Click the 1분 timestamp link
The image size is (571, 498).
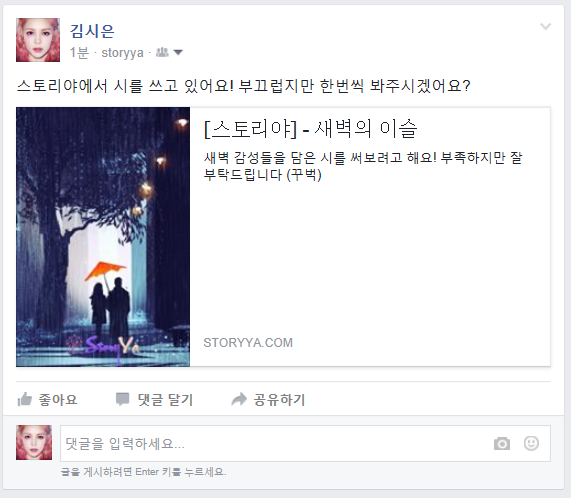coord(79,52)
